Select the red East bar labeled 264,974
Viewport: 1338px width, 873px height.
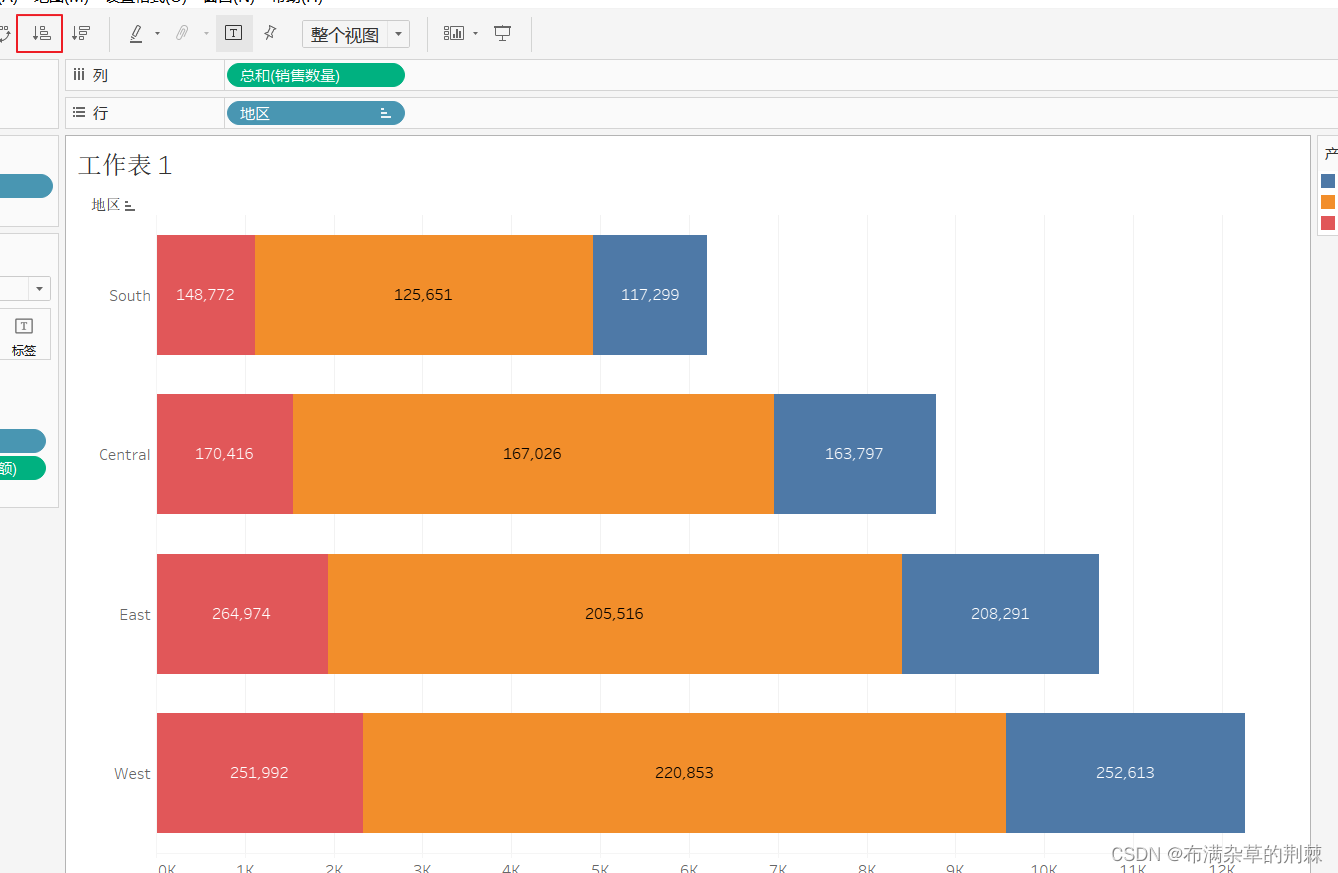click(x=242, y=614)
